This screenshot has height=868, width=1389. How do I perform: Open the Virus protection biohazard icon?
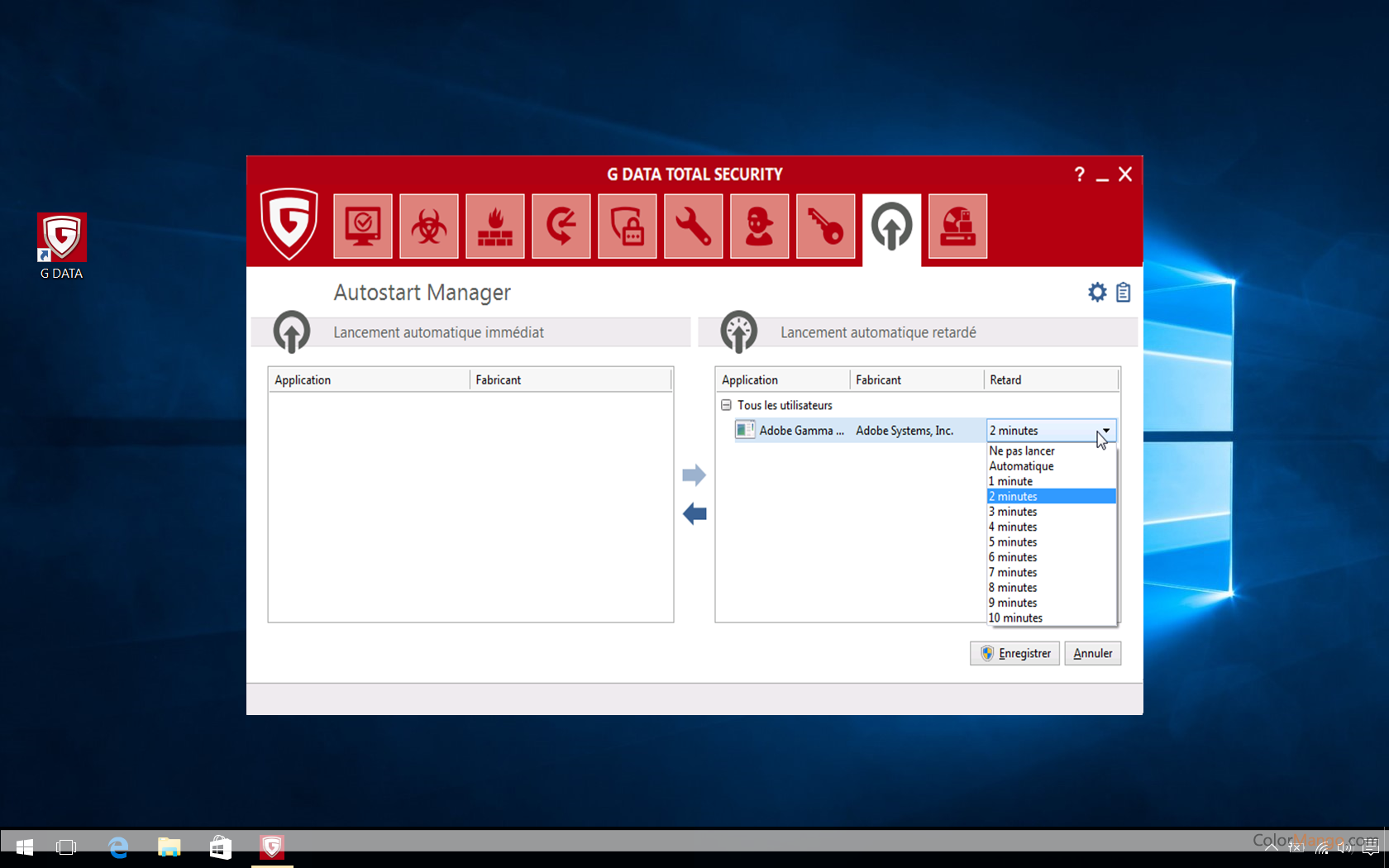428,226
